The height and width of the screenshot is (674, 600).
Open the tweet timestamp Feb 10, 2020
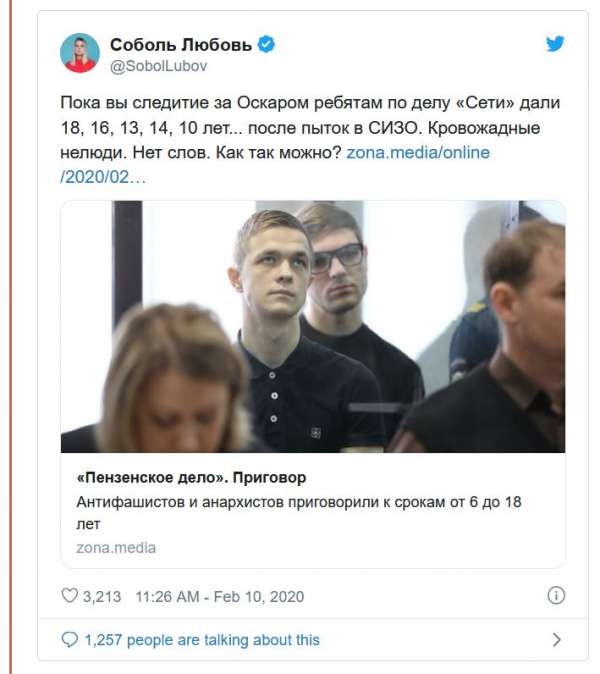(x=259, y=597)
